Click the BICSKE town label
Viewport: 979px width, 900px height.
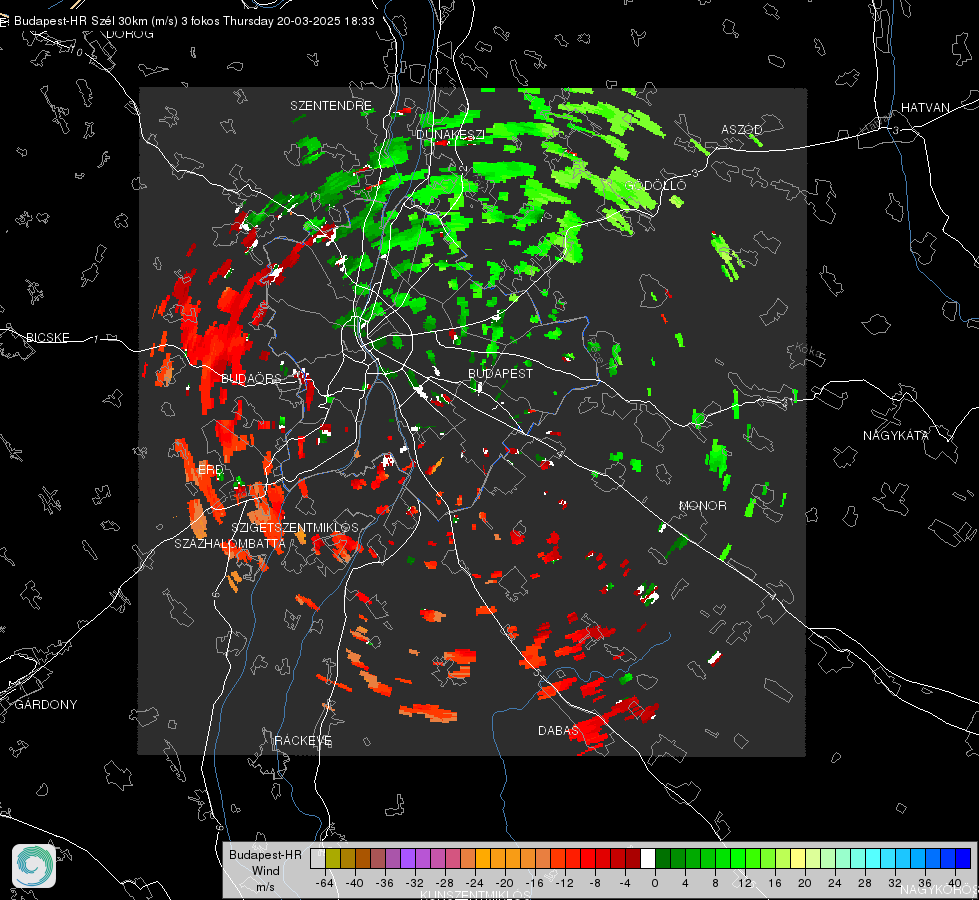(x=47, y=337)
